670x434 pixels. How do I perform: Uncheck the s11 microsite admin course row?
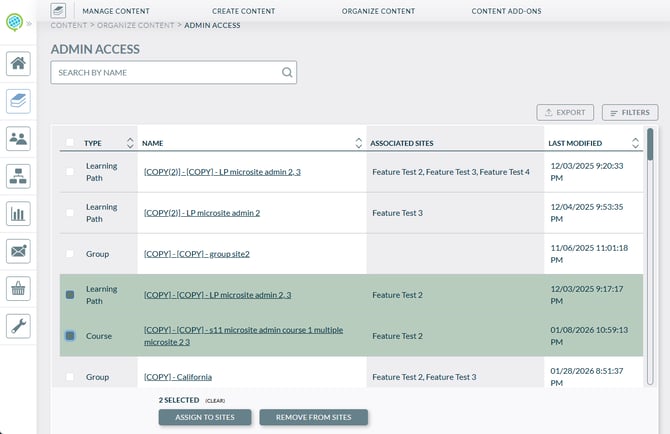tap(70, 336)
